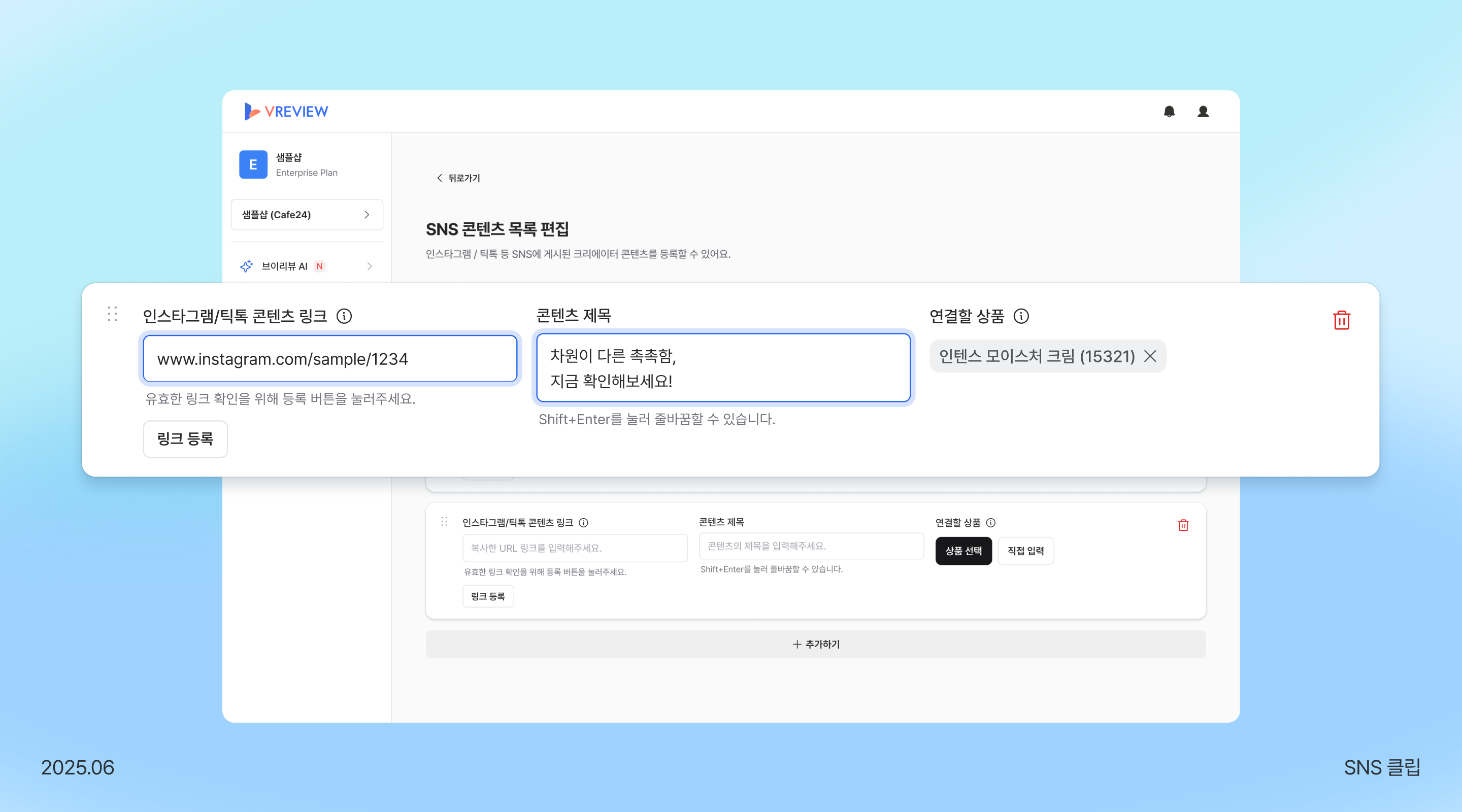Open the user profile icon

tap(1203, 111)
